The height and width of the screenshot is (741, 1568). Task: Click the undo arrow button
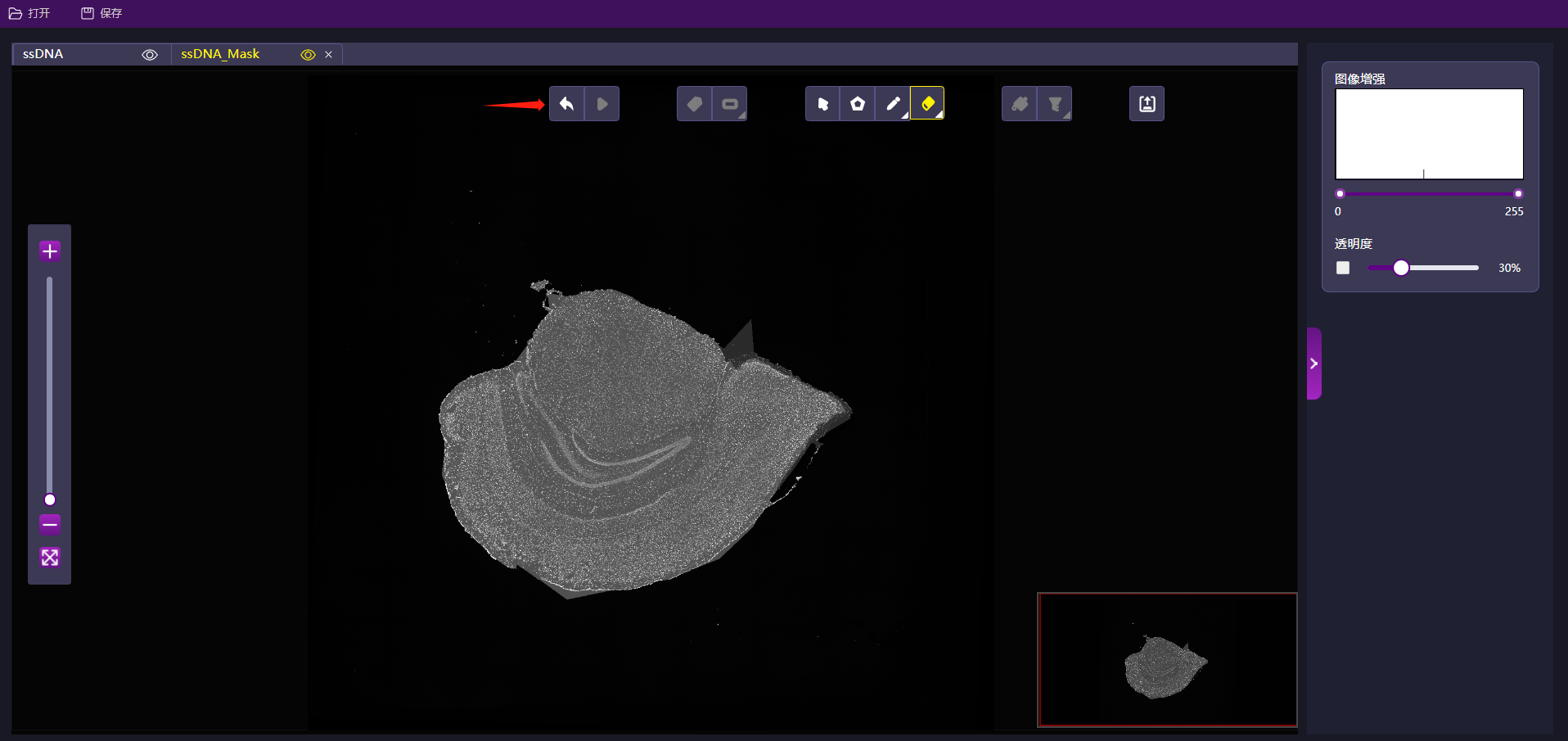point(566,104)
